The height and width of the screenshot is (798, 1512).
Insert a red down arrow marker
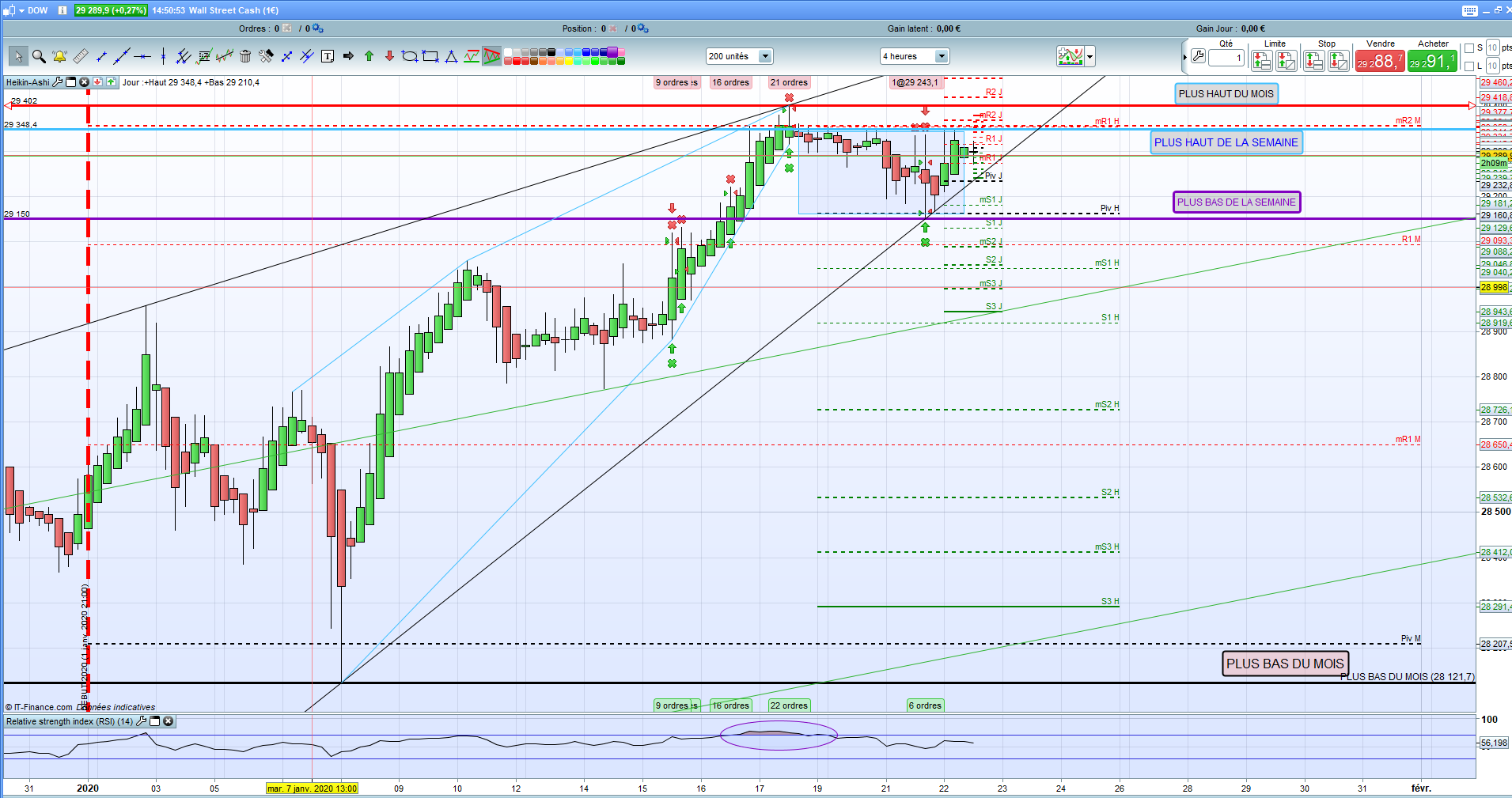(x=389, y=56)
